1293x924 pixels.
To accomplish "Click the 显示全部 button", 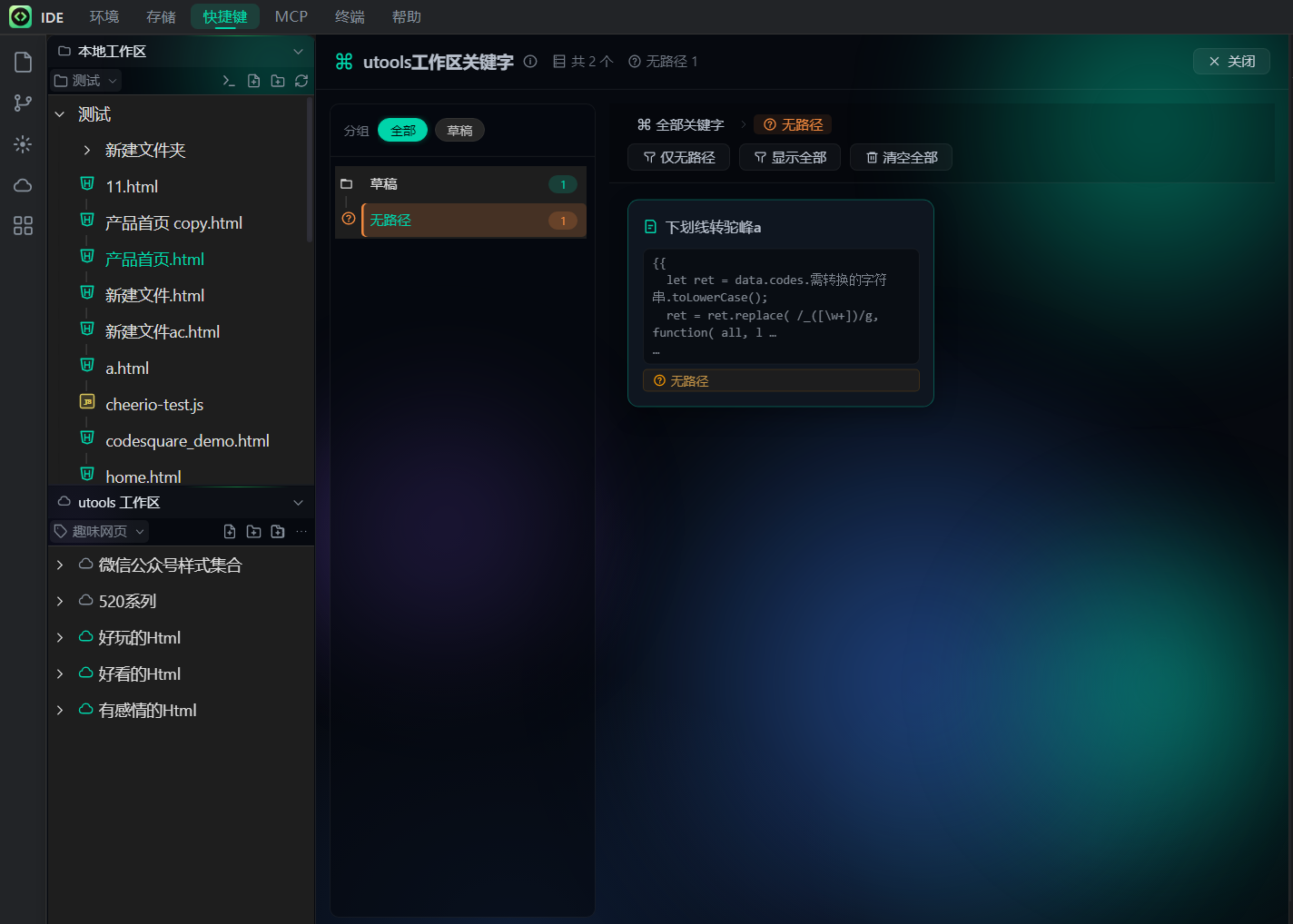I will (790, 157).
